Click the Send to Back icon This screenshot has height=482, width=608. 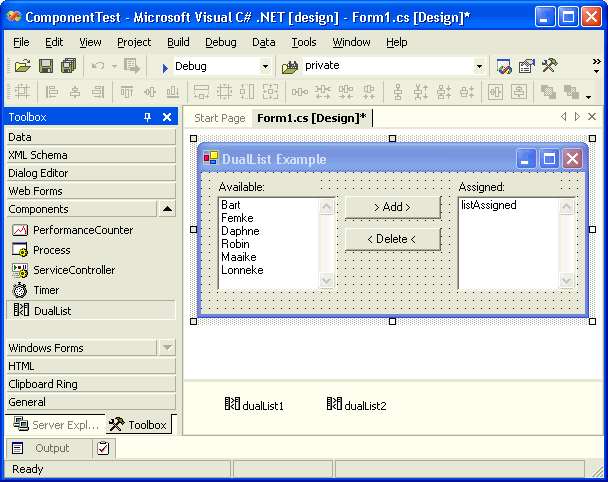[571, 92]
